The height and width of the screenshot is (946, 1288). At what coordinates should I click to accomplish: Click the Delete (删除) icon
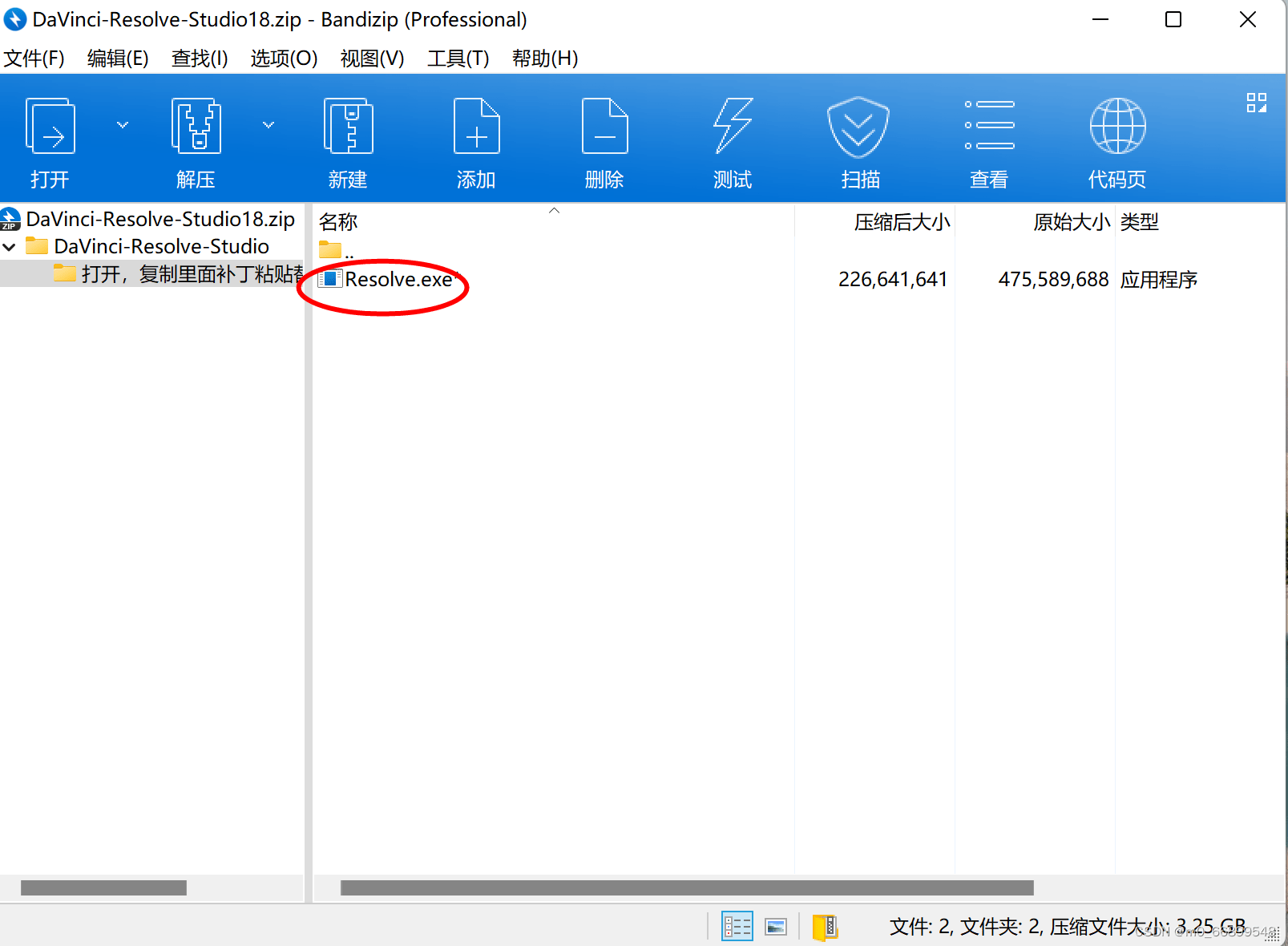[x=604, y=127]
